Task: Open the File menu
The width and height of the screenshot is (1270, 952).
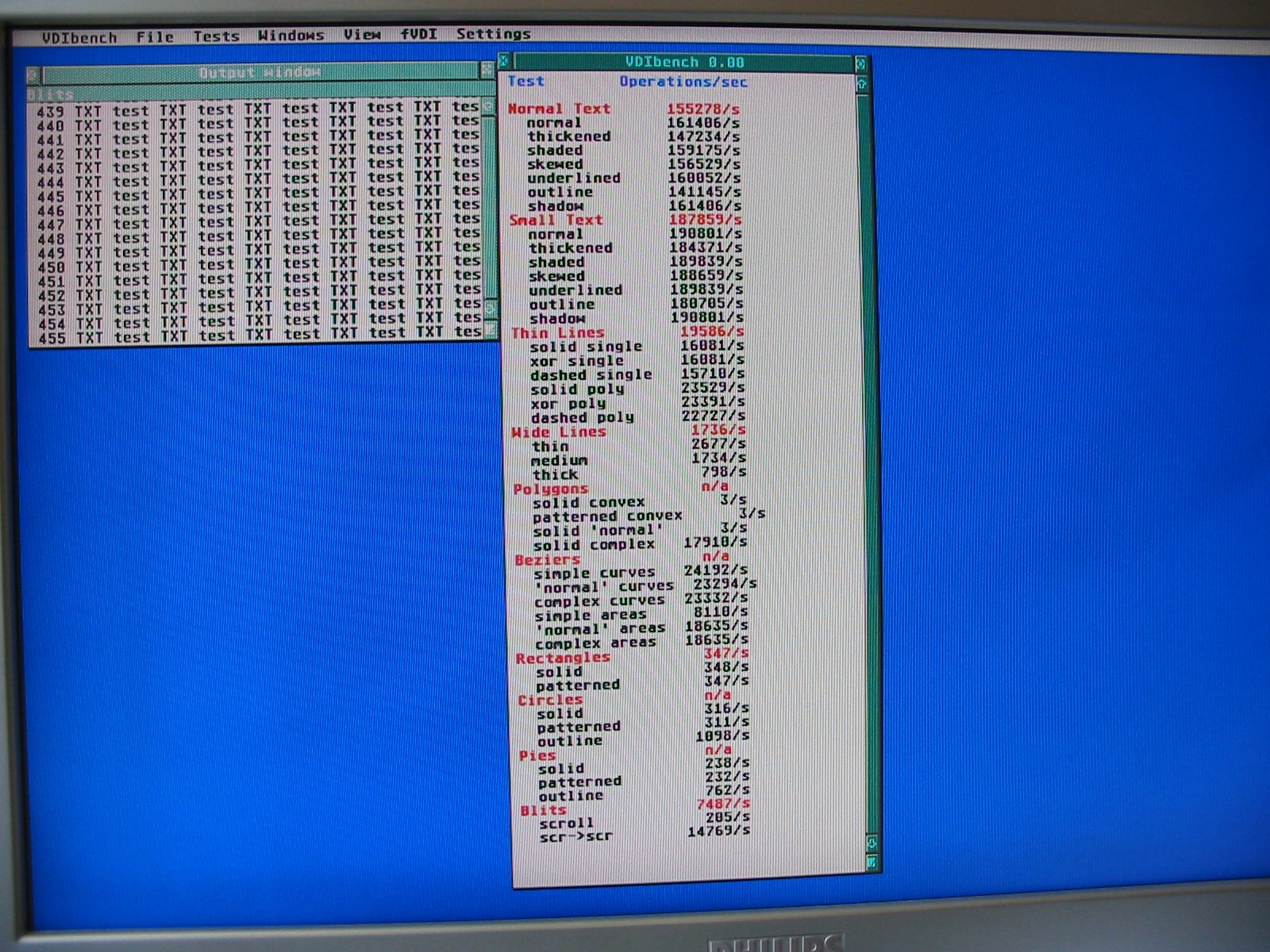Action: tap(155, 36)
